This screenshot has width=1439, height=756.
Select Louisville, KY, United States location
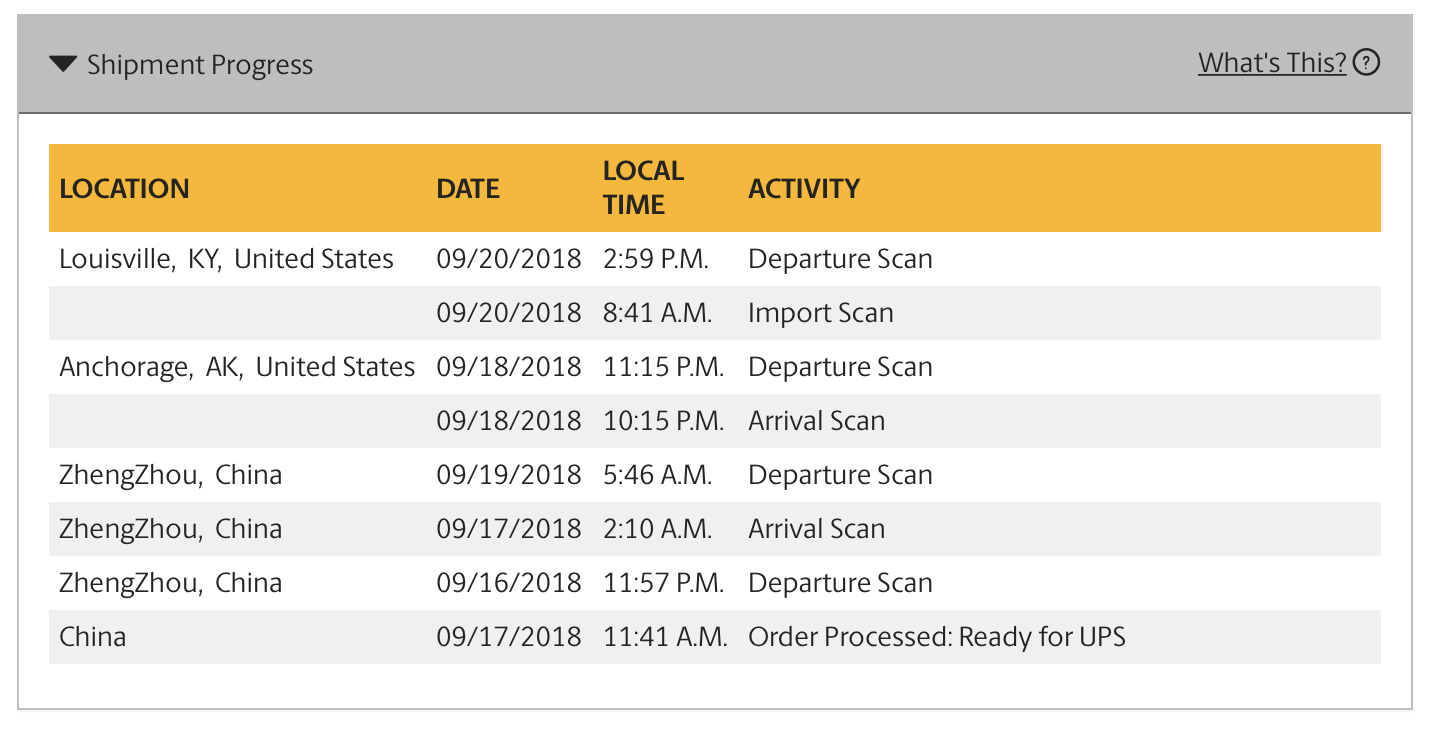(x=226, y=259)
